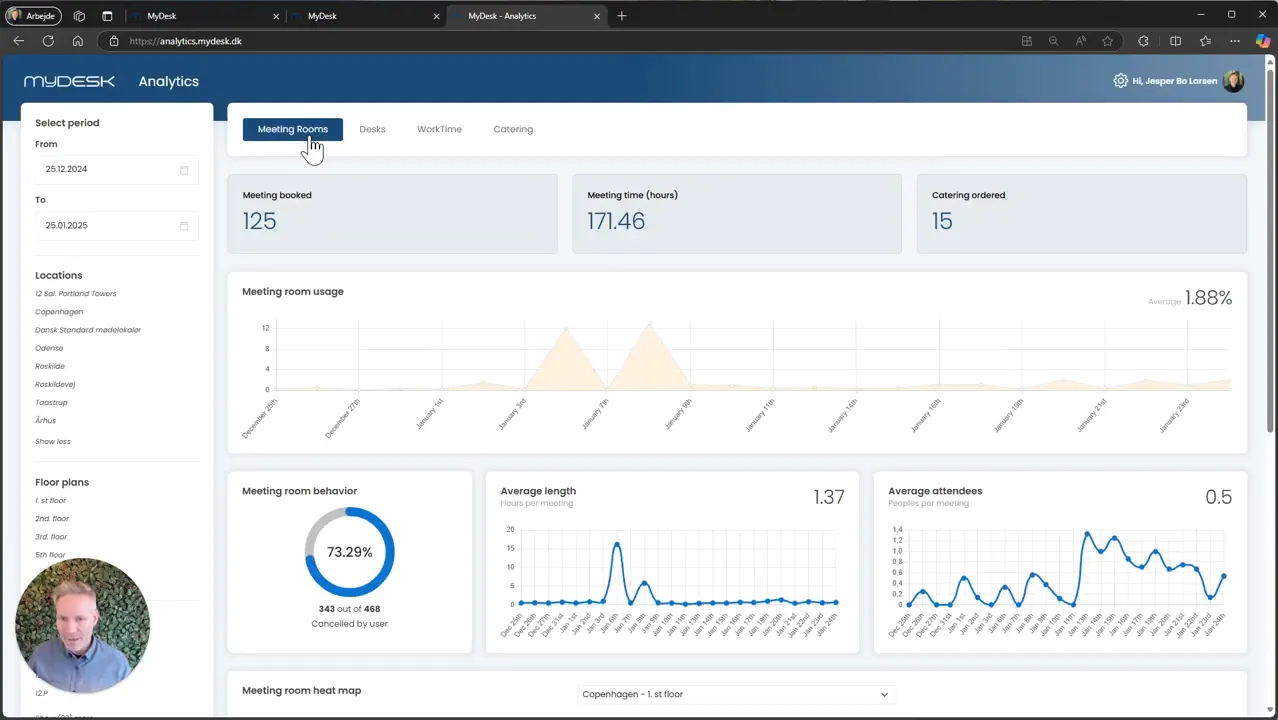The image size is (1278, 720).
Task: Collapse locations list with Show less
Action: [x=53, y=441]
